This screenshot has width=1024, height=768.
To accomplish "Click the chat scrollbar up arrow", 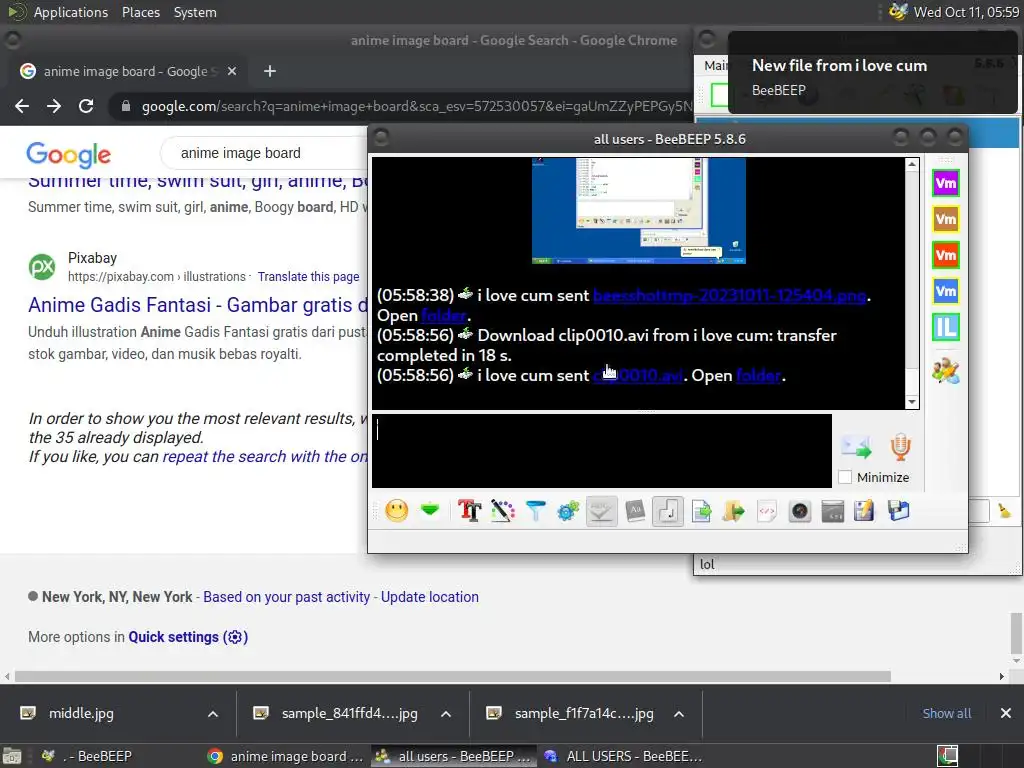I will point(912,165).
